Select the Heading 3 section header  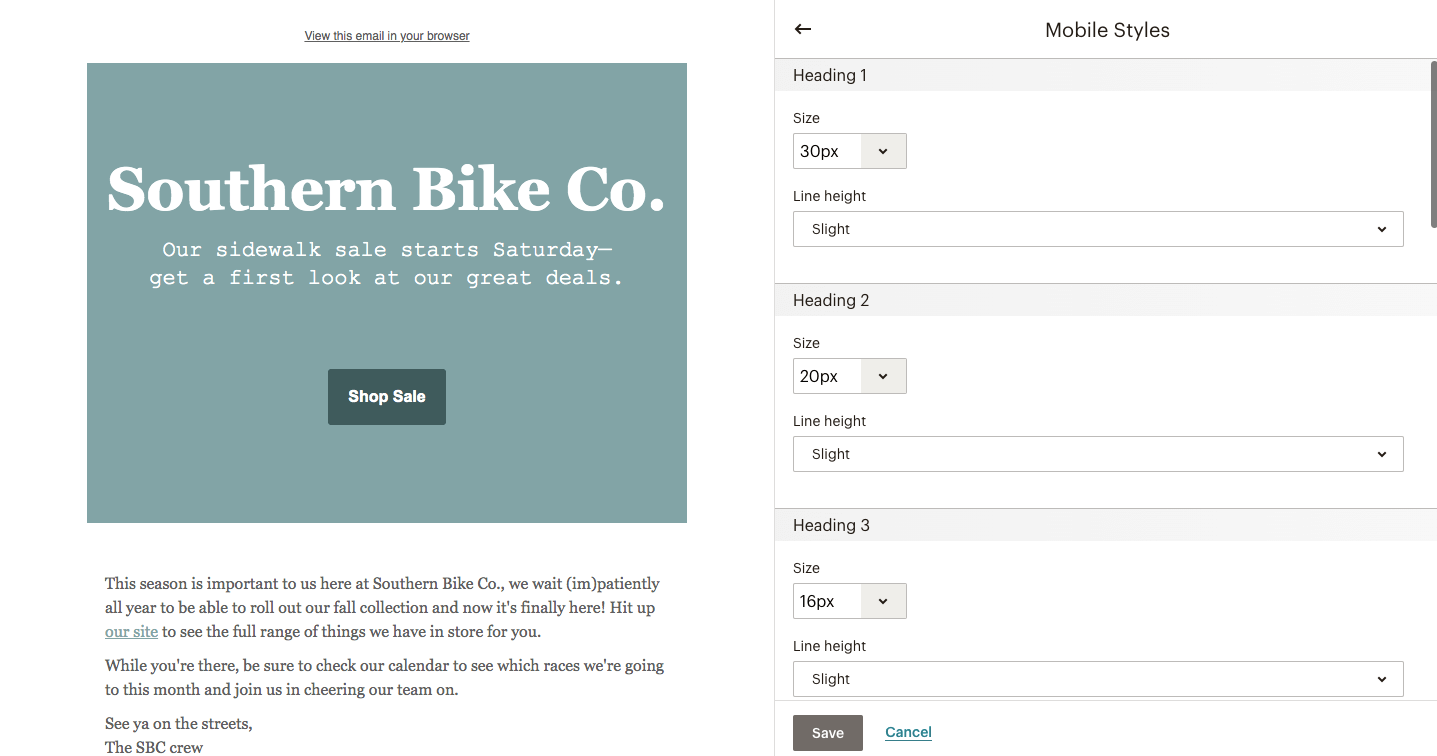(x=831, y=524)
